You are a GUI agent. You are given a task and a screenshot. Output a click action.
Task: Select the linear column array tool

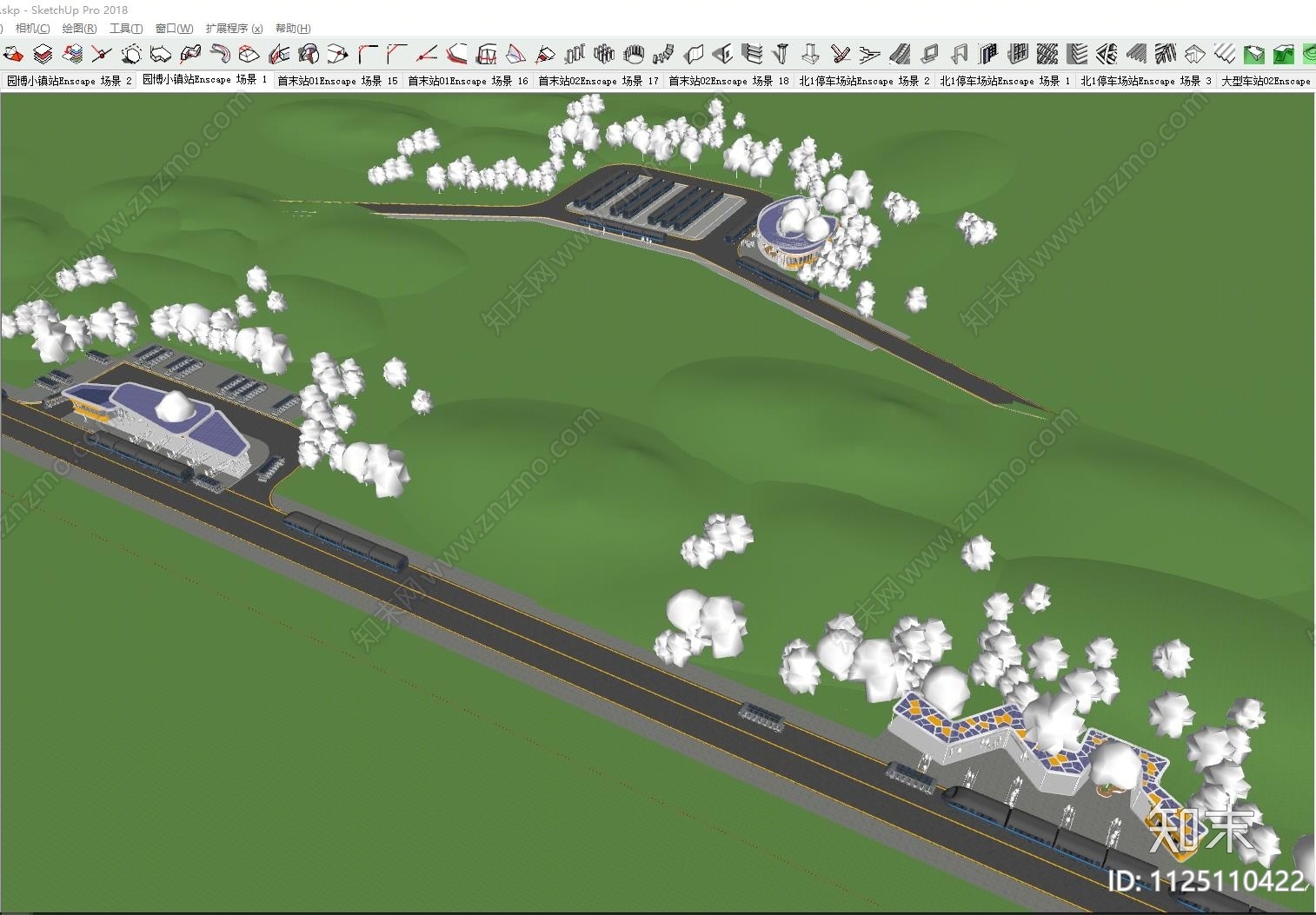click(575, 55)
